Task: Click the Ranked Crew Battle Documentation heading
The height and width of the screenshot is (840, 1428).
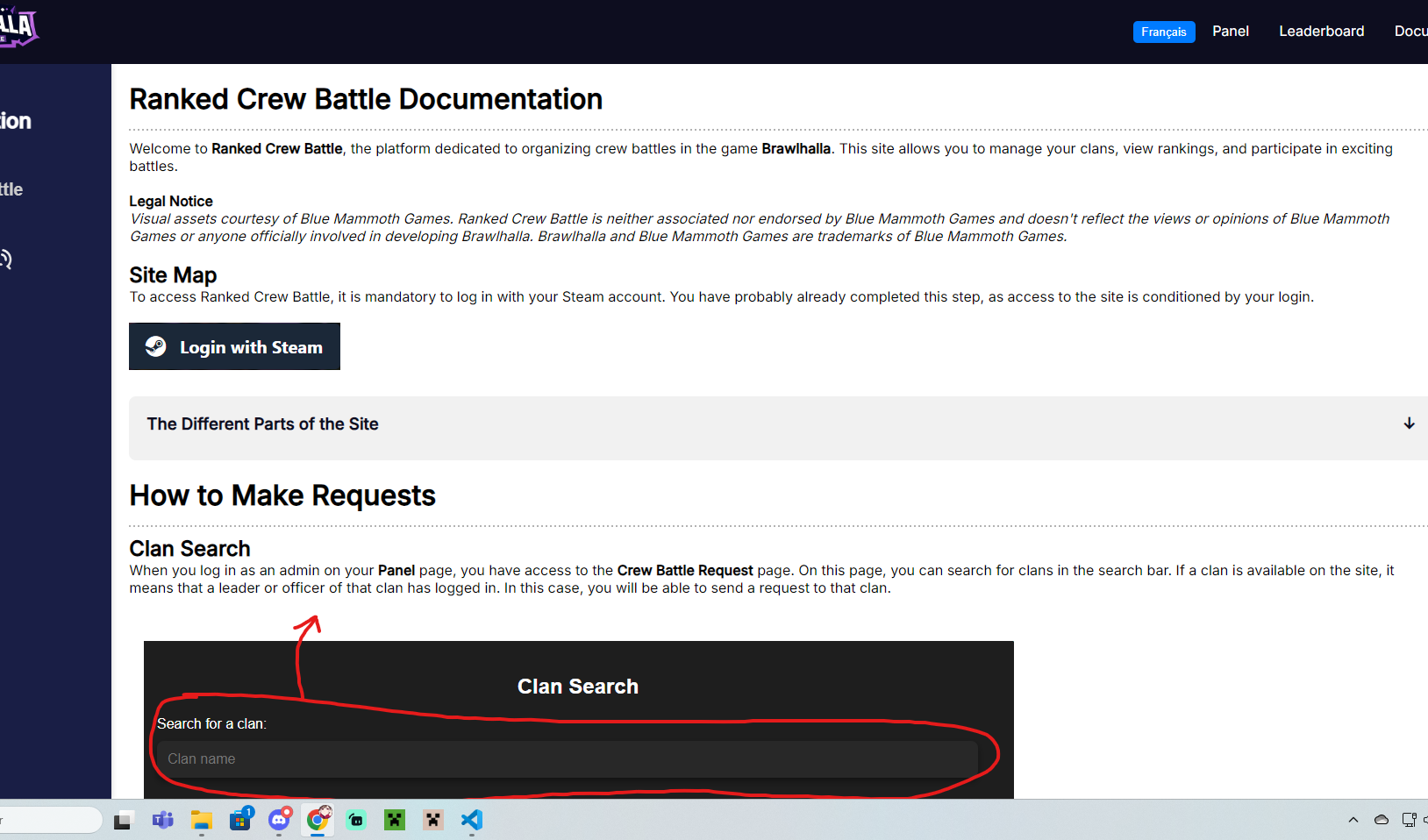Action: [x=366, y=99]
